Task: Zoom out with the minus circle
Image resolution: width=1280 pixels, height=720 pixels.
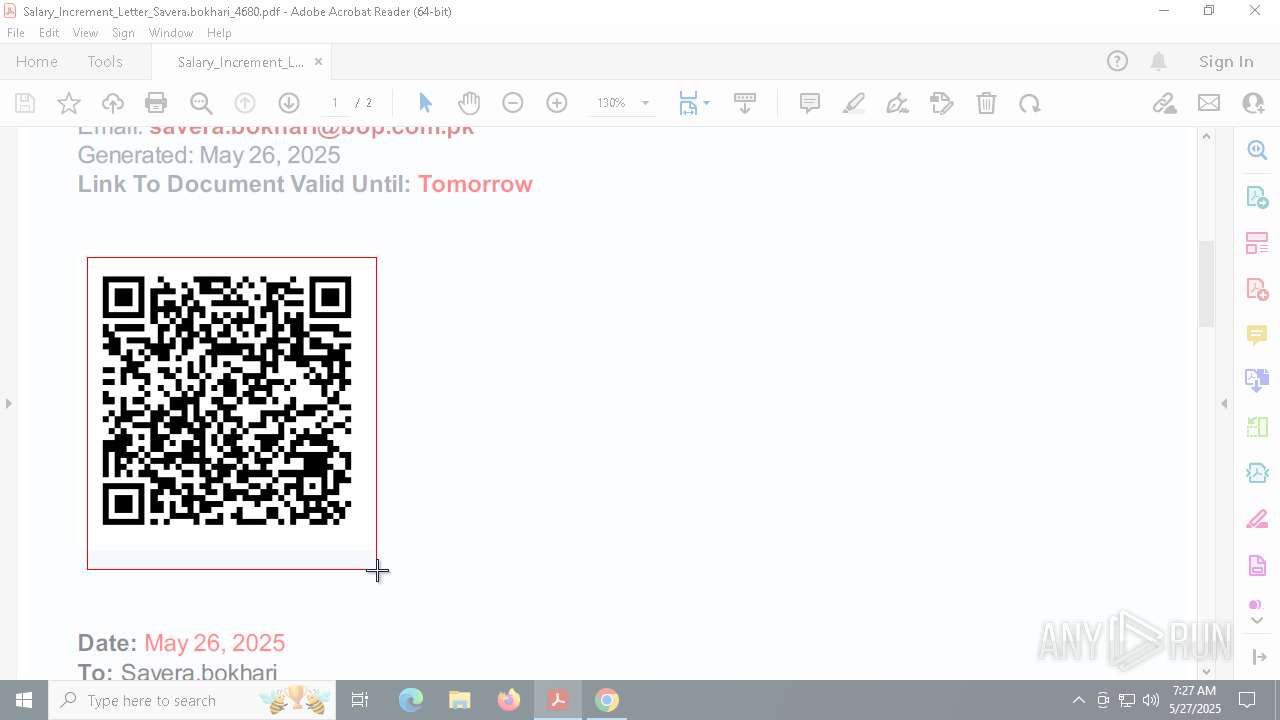Action: point(513,103)
